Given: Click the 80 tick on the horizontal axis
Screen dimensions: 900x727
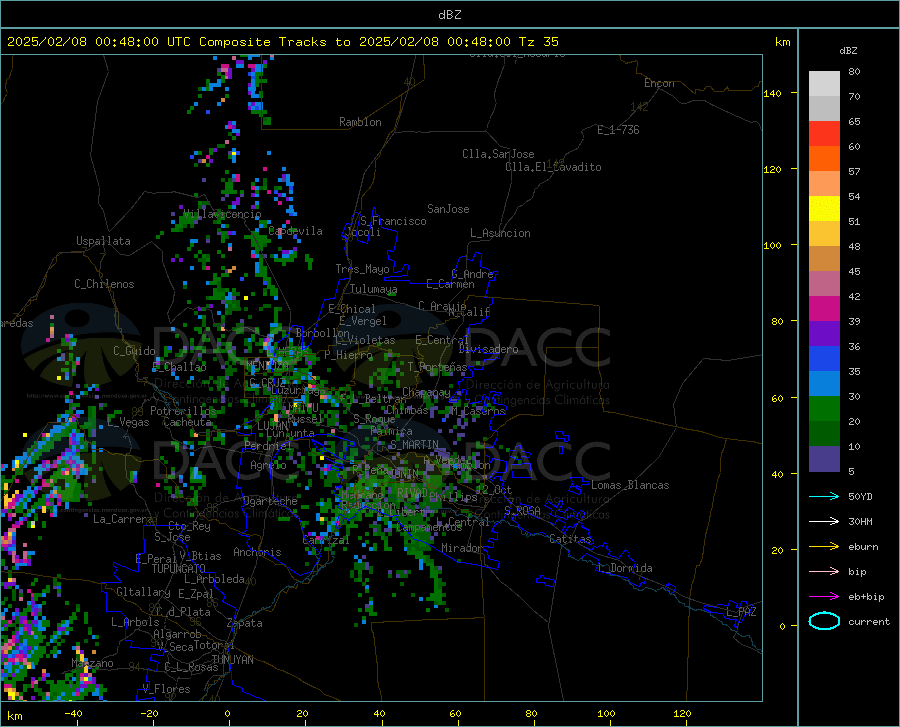Looking at the screenshot, I should click(x=531, y=713).
